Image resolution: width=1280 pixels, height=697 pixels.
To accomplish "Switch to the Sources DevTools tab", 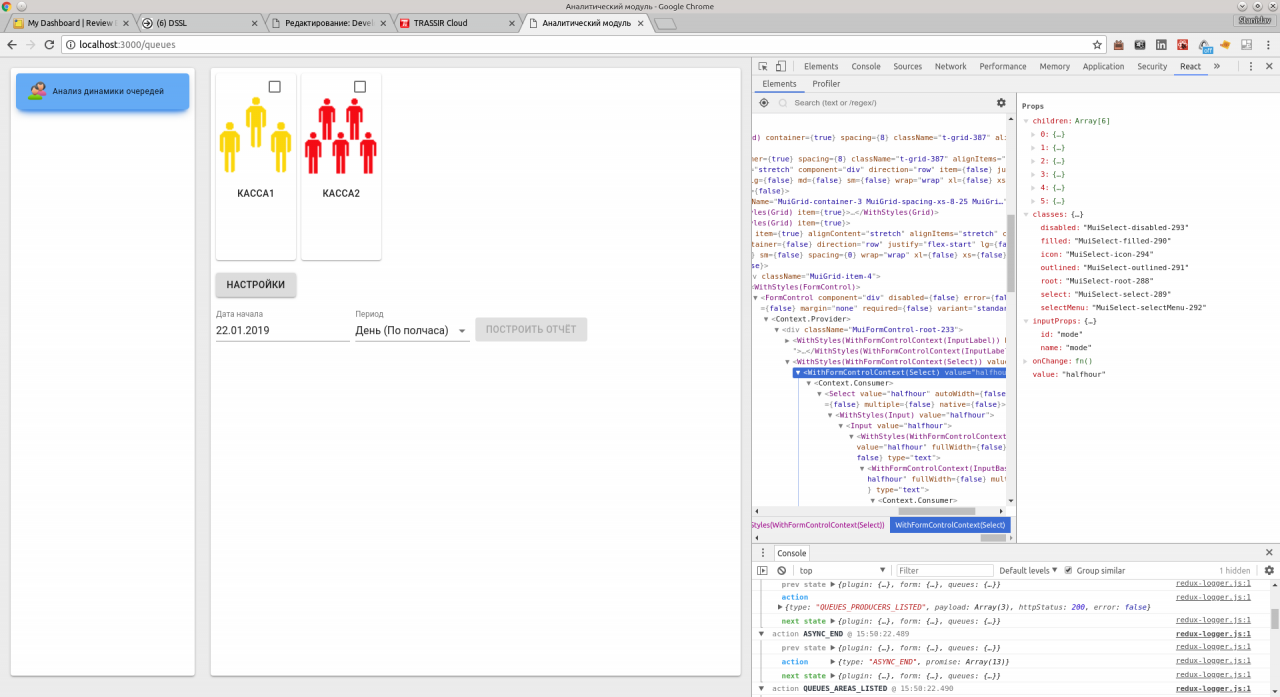I will [907, 66].
